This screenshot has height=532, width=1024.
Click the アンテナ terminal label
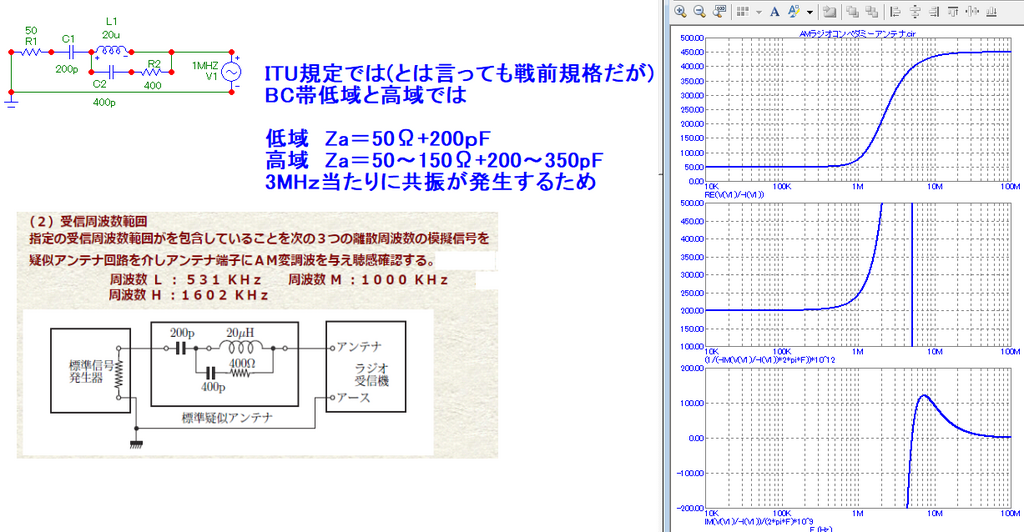point(359,347)
